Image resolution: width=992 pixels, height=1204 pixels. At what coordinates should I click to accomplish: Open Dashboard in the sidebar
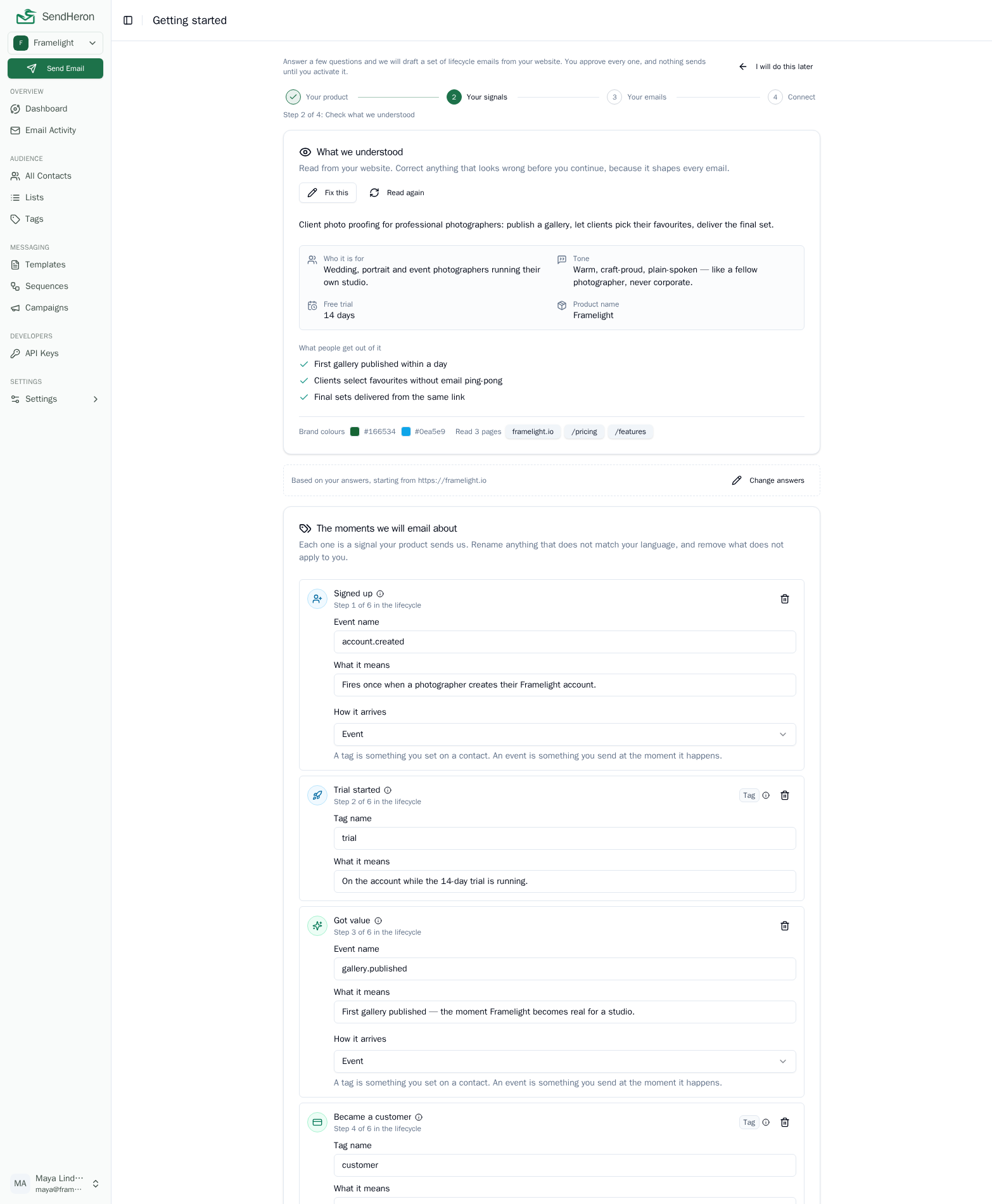tap(55, 109)
